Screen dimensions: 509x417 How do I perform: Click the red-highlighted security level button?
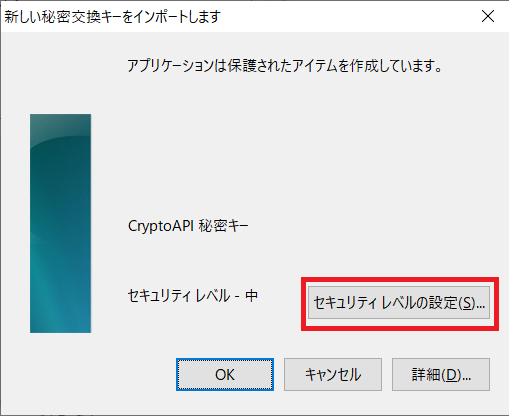[x=399, y=303]
